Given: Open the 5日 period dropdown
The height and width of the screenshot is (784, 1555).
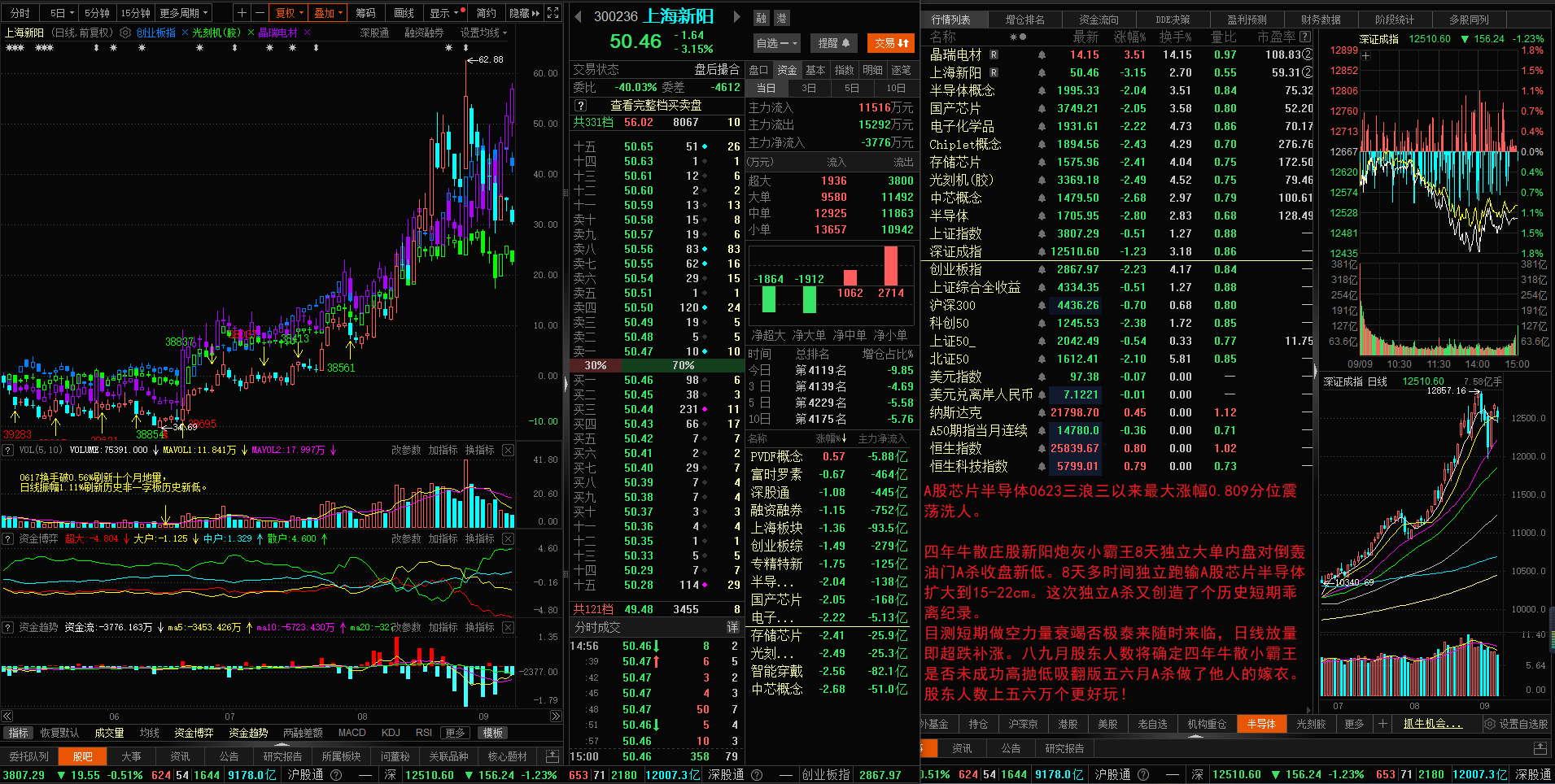Looking at the screenshot, I should point(62,13).
